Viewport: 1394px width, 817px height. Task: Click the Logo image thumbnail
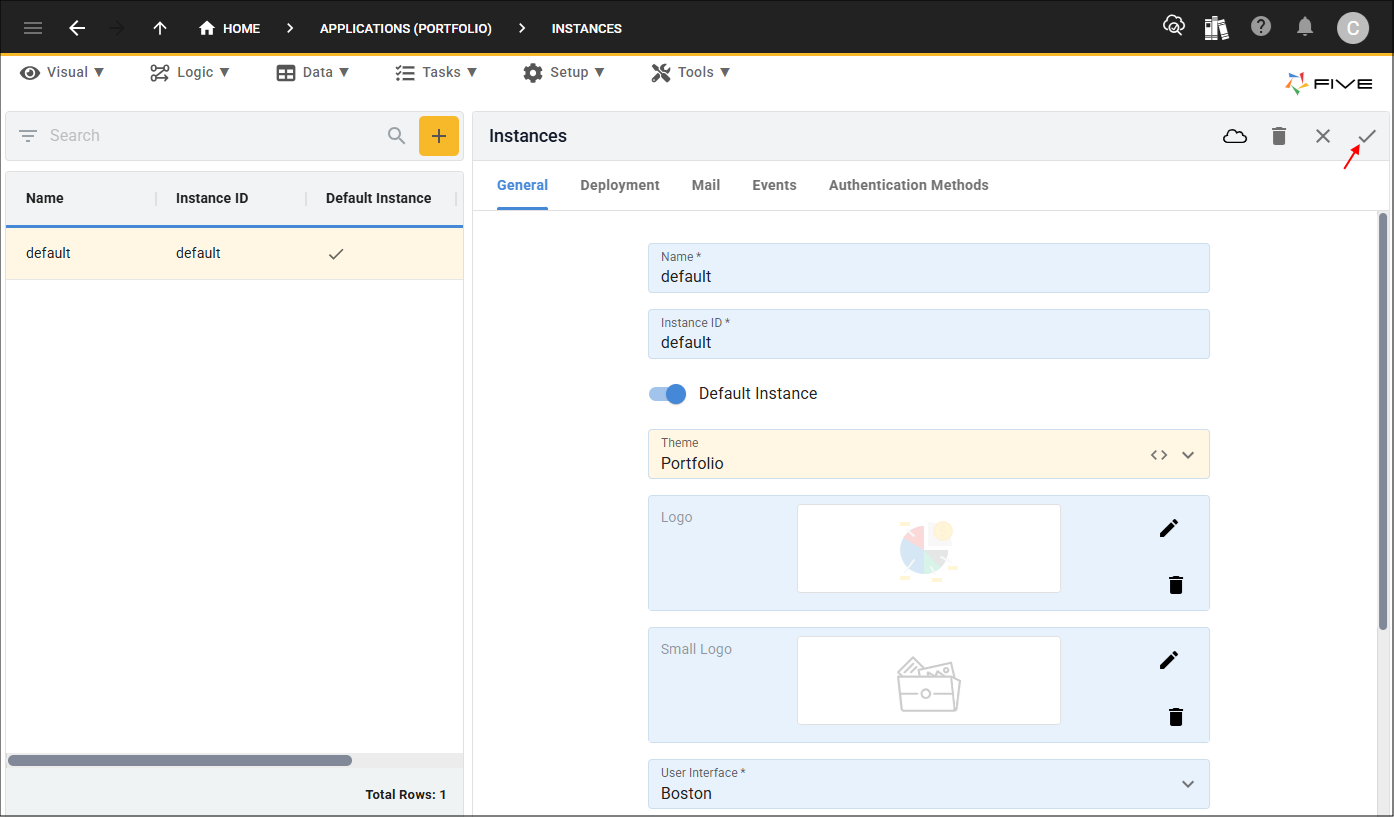929,549
